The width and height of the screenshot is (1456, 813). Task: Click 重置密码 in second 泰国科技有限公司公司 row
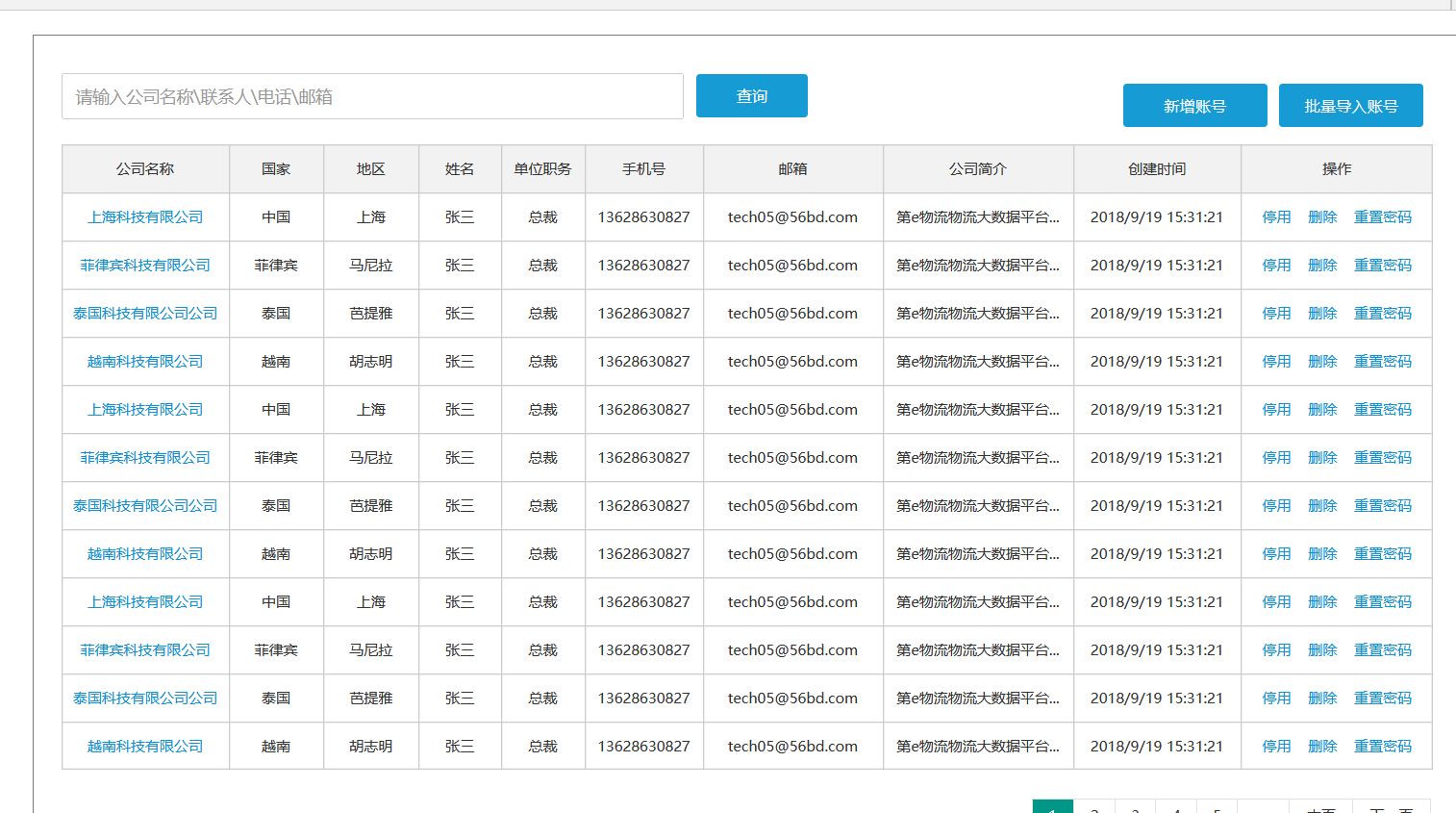(1383, 506)
